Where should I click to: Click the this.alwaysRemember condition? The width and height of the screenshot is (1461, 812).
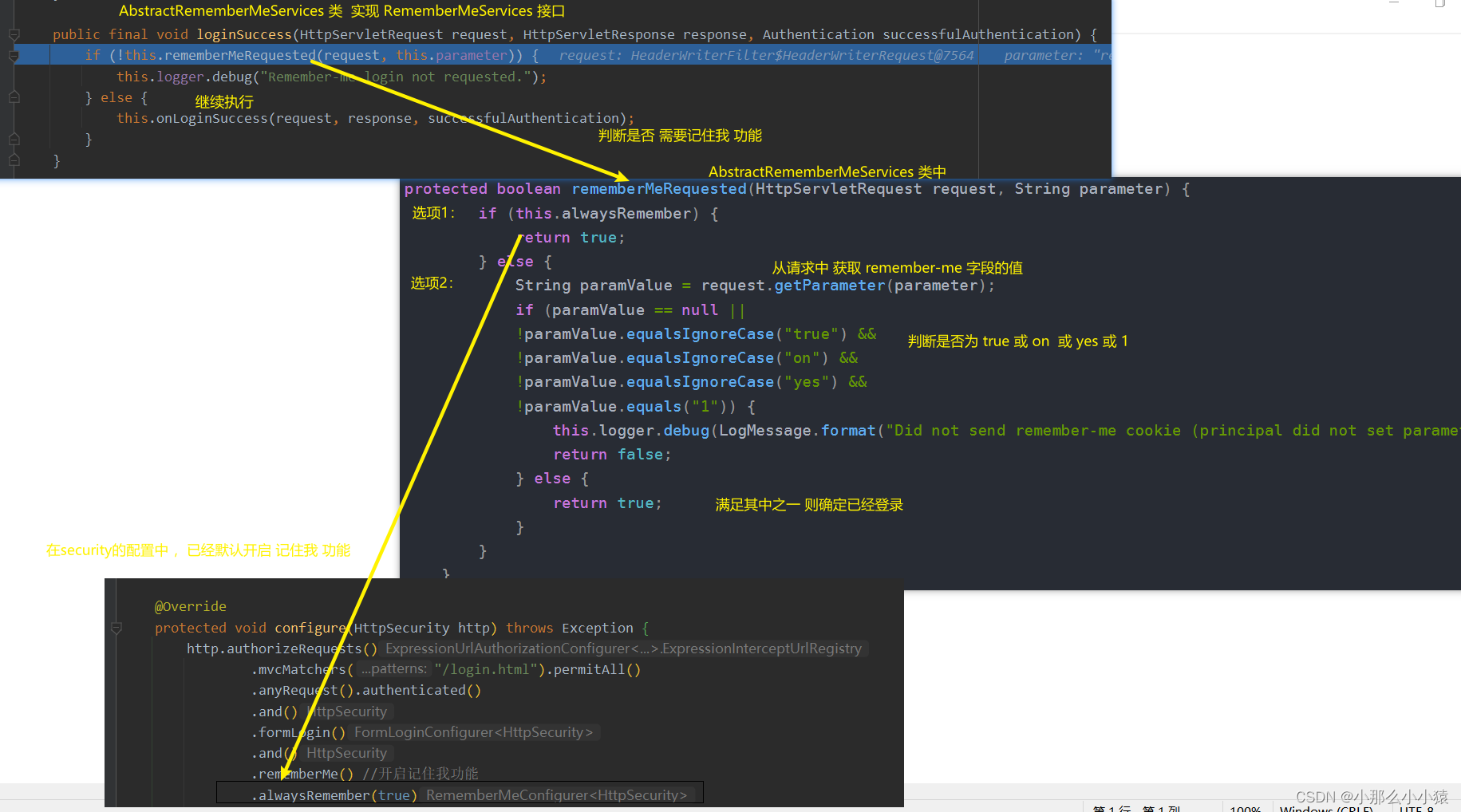pos(602,214)
